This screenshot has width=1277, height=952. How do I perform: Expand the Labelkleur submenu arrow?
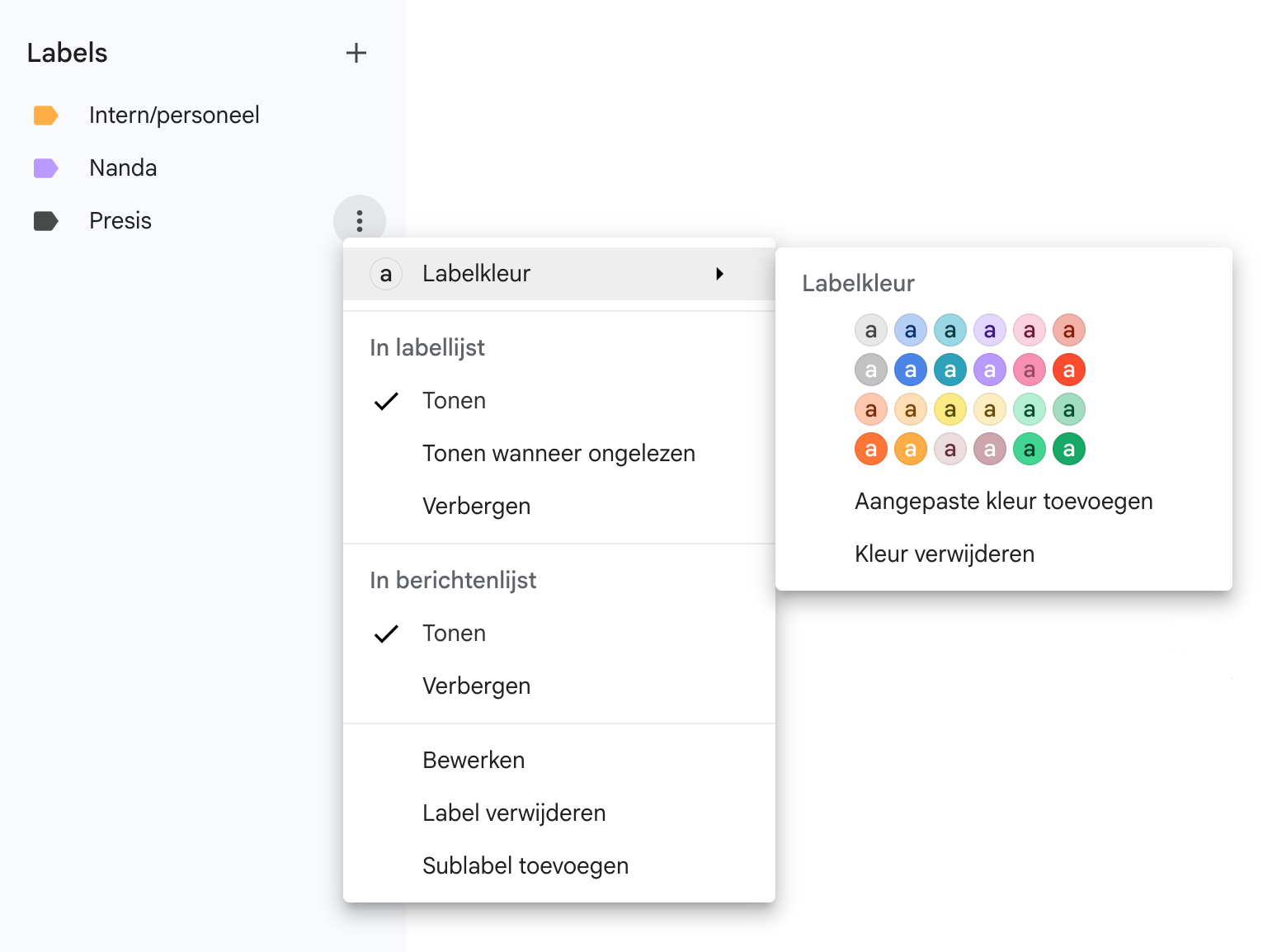(x=719, y=273)
